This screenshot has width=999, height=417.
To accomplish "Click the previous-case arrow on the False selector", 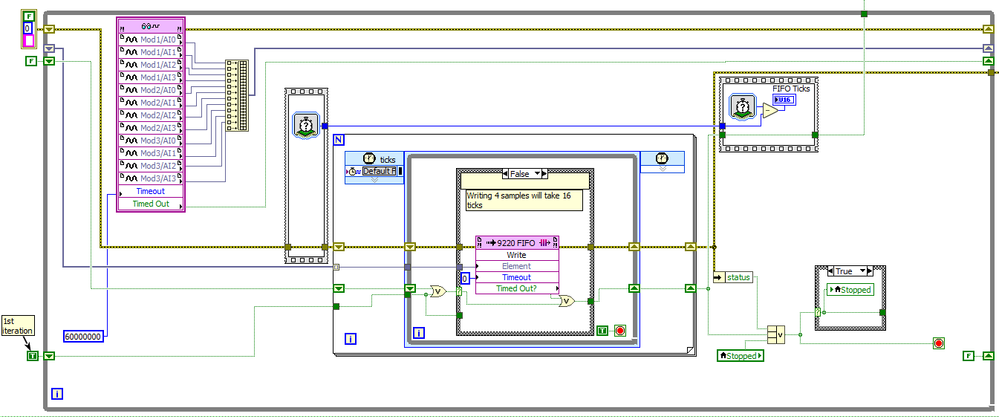I will pos(507,173).
